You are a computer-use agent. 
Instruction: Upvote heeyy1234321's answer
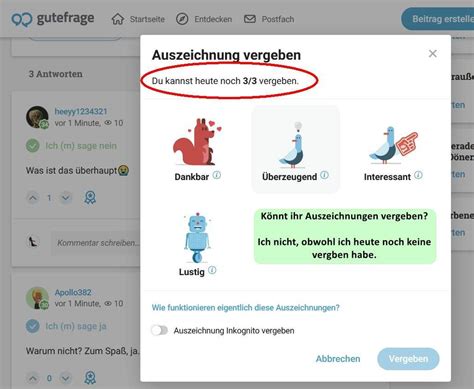pos(33,198)
